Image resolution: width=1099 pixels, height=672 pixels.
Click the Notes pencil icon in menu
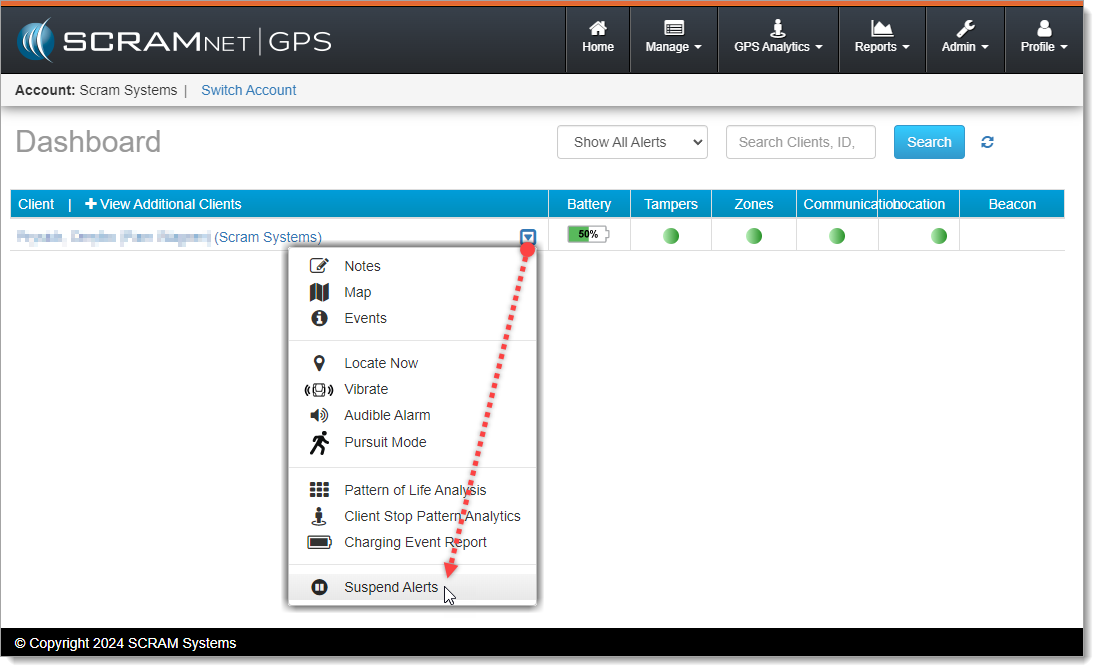(319, 266)
